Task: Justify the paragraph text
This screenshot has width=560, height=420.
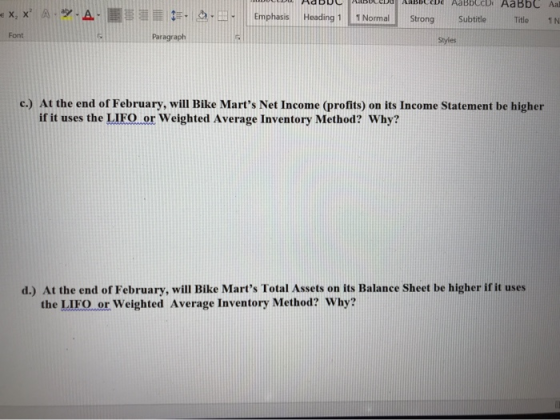Action: (x=158, y=16)
